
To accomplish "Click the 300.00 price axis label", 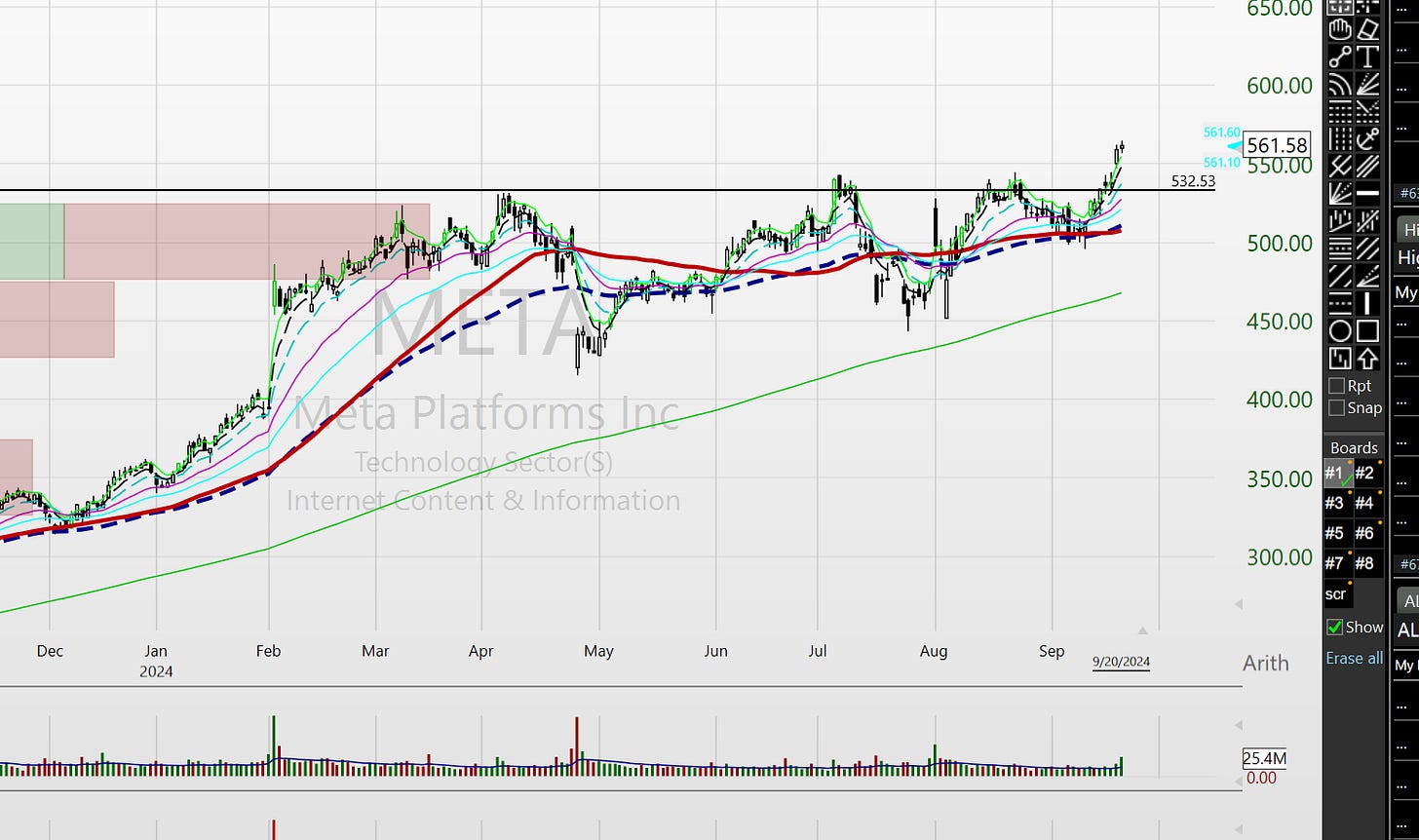I will [x=1280, y=557].
